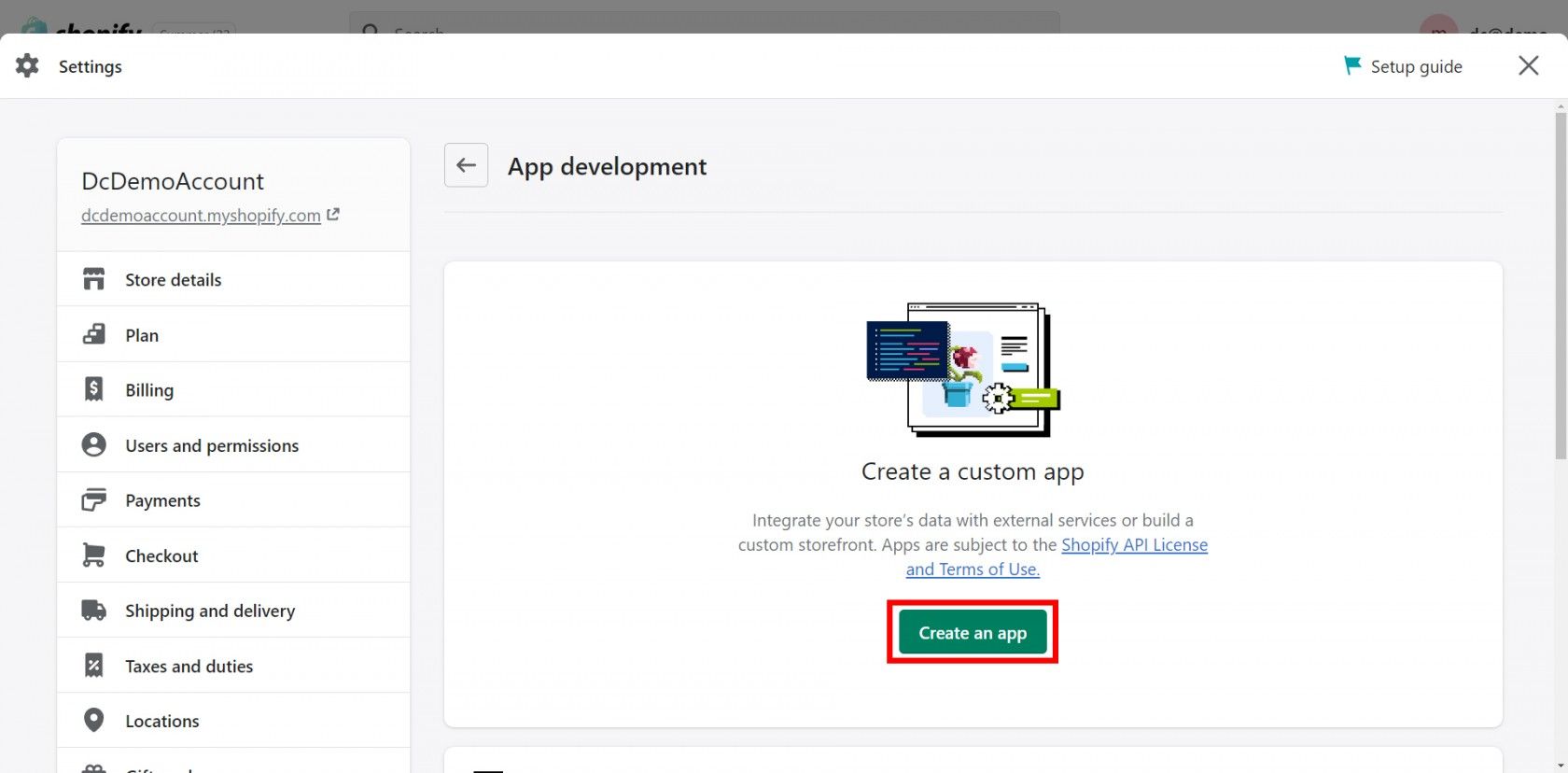Click the Store details storefront icon

(94, 279)
